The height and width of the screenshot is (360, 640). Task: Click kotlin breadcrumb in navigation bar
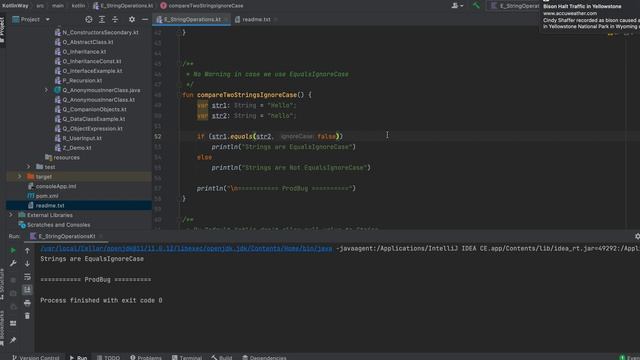click(x=78, y=6)
